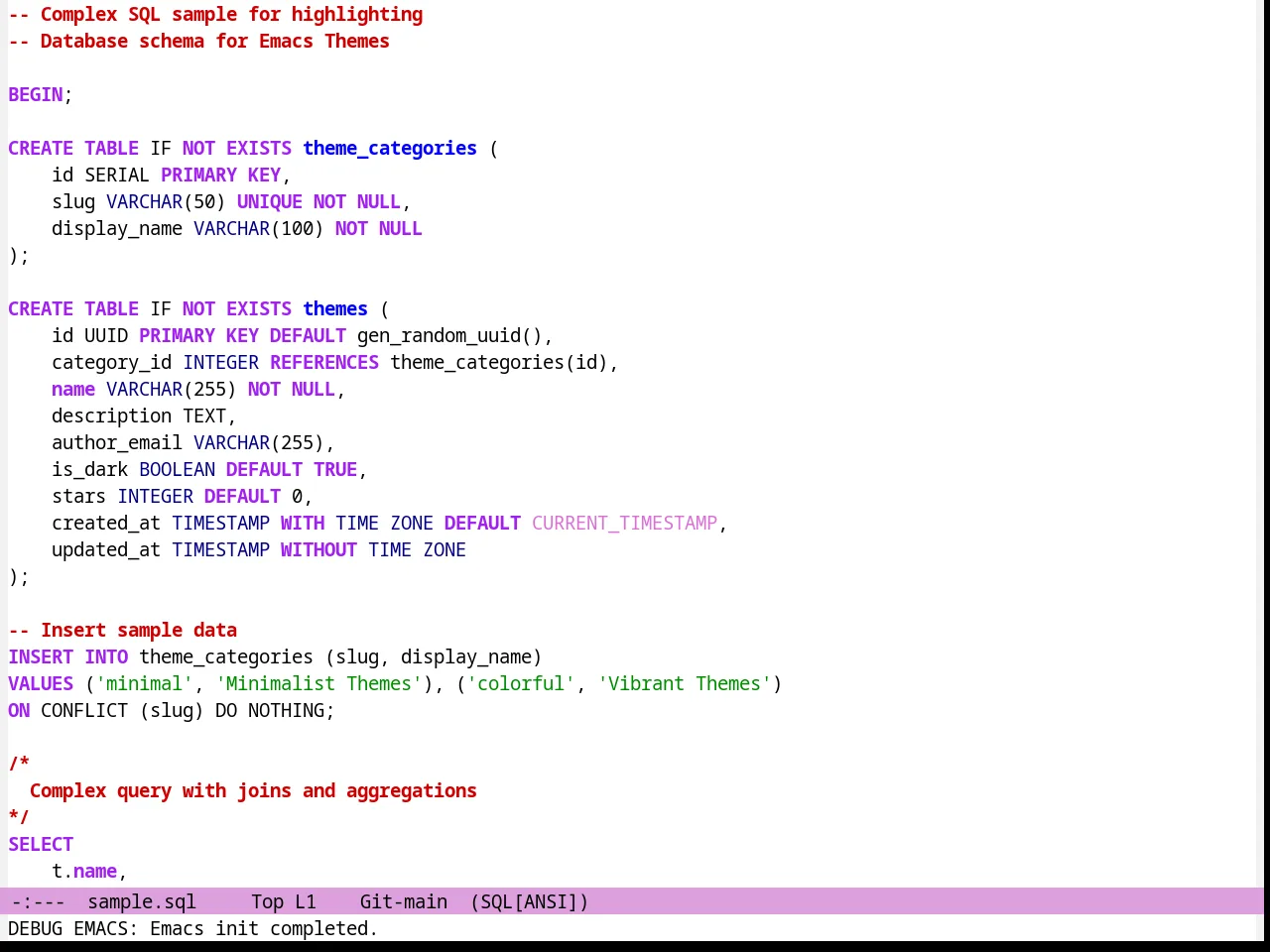Click the TRUE keyword in is_dark line

click(335, 469)
